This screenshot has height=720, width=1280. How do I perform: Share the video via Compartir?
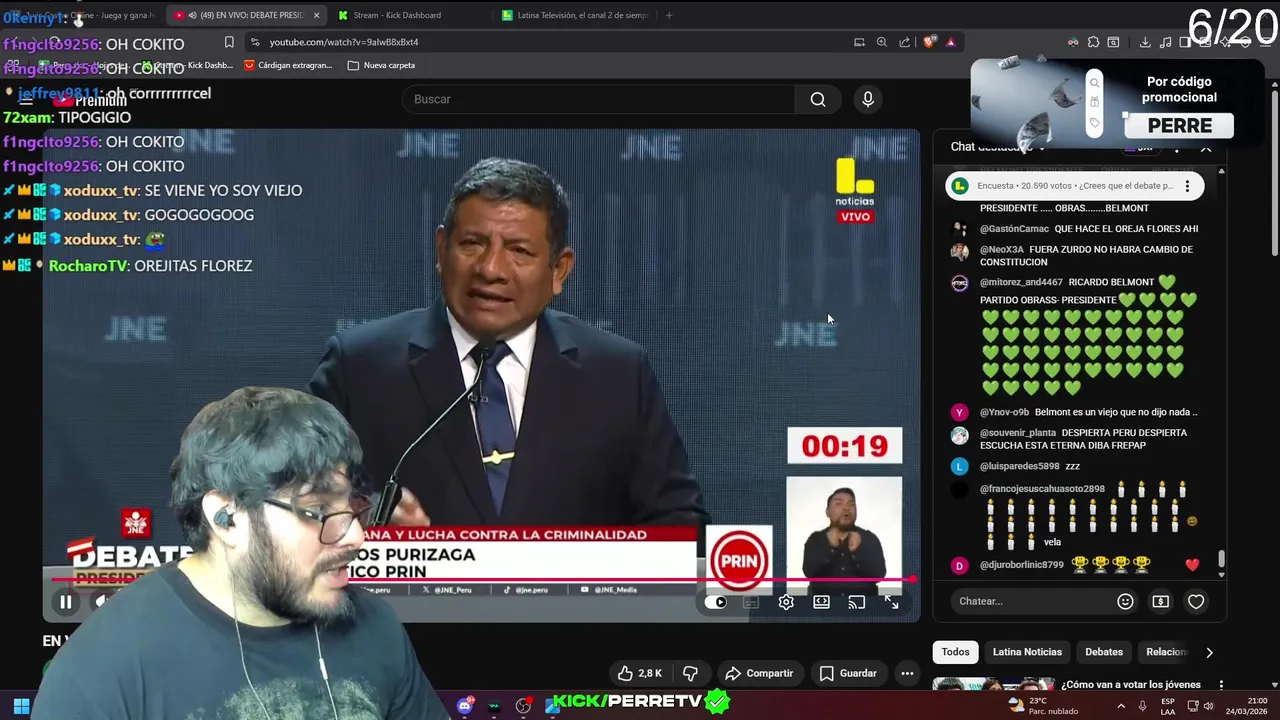pyautogui.click(x=759, y=673)
